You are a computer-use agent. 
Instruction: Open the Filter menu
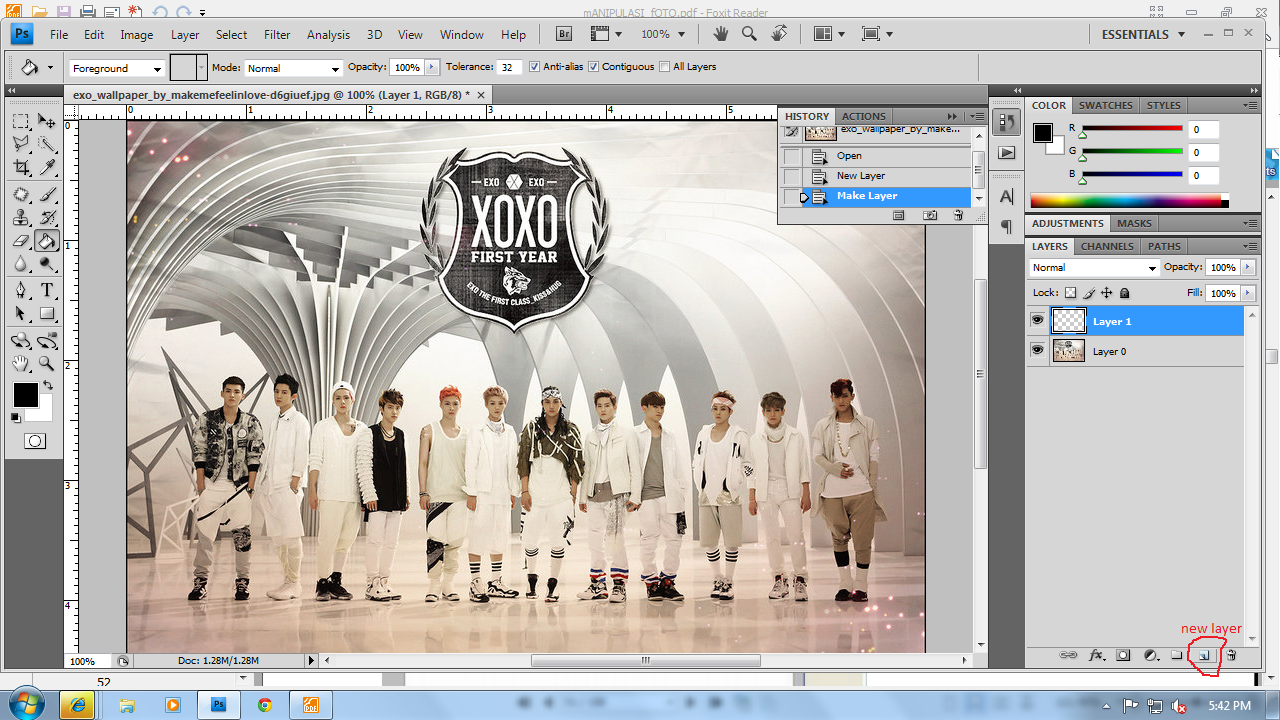[277, 34]
